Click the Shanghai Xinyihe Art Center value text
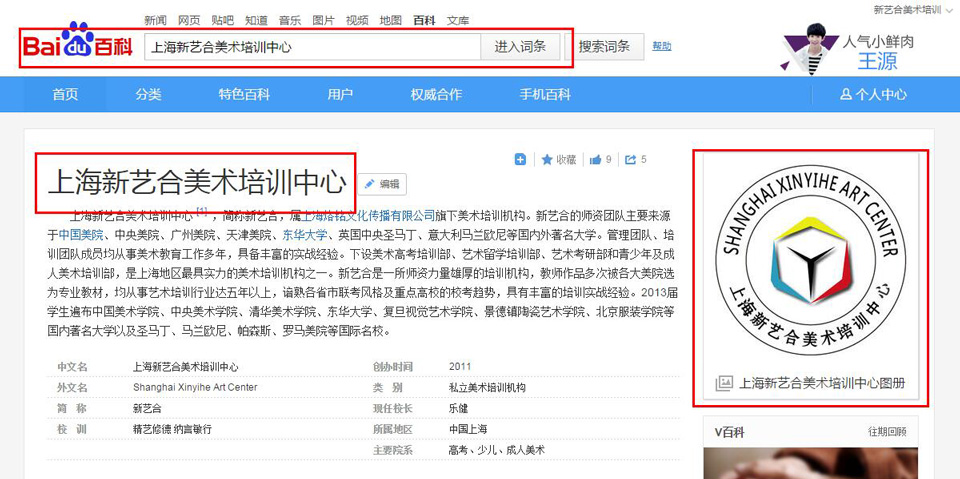 [195, 387]
